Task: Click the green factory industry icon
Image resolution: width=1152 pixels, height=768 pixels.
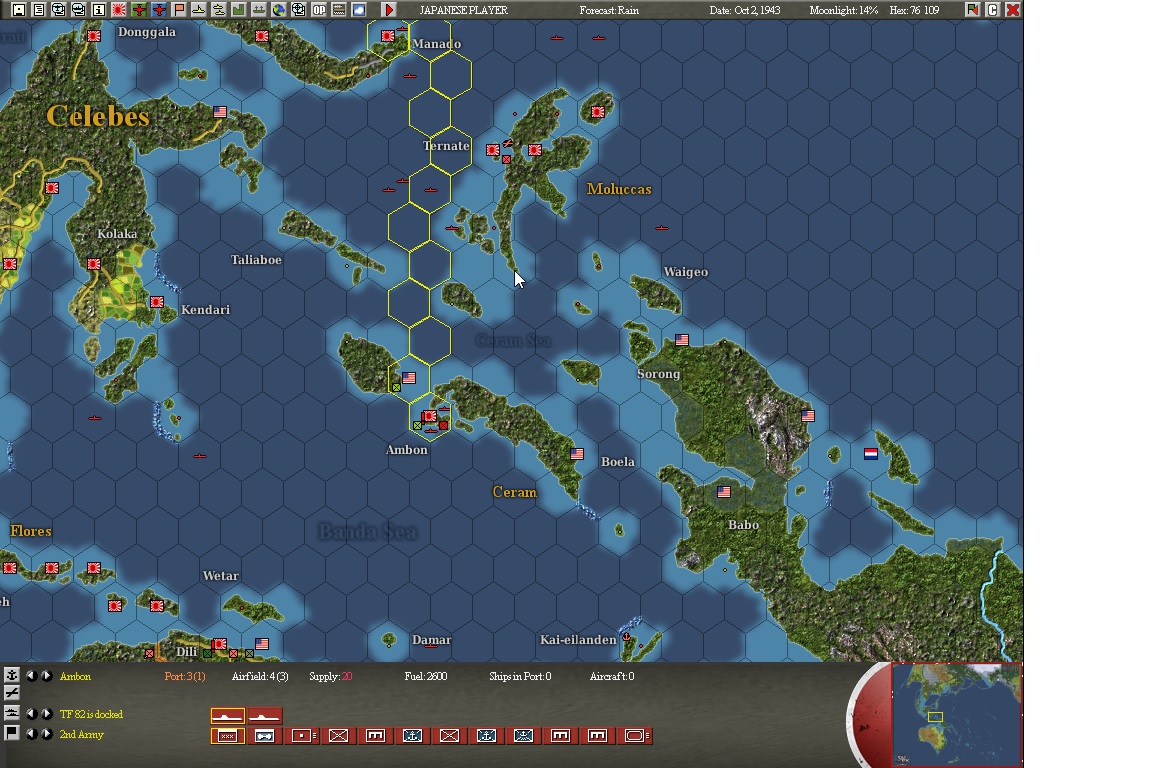Action: [x=239, y=10]
